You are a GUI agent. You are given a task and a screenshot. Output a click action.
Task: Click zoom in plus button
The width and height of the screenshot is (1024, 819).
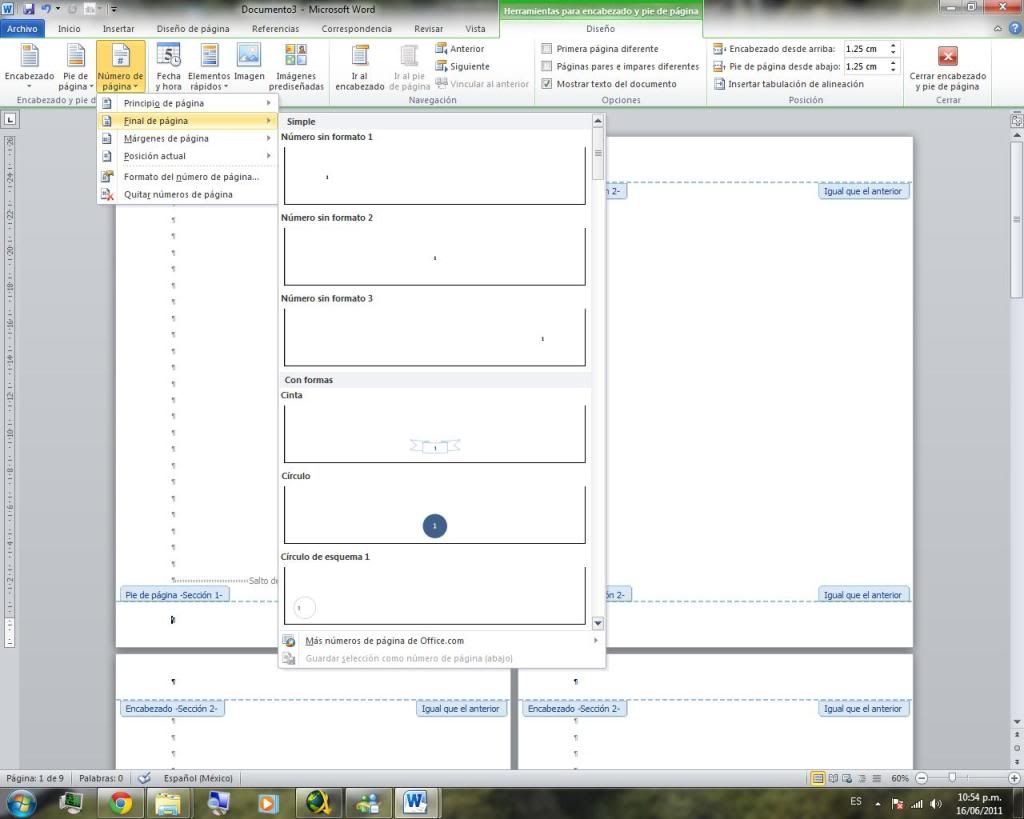pyautogui.click(x=1014, y=778)
